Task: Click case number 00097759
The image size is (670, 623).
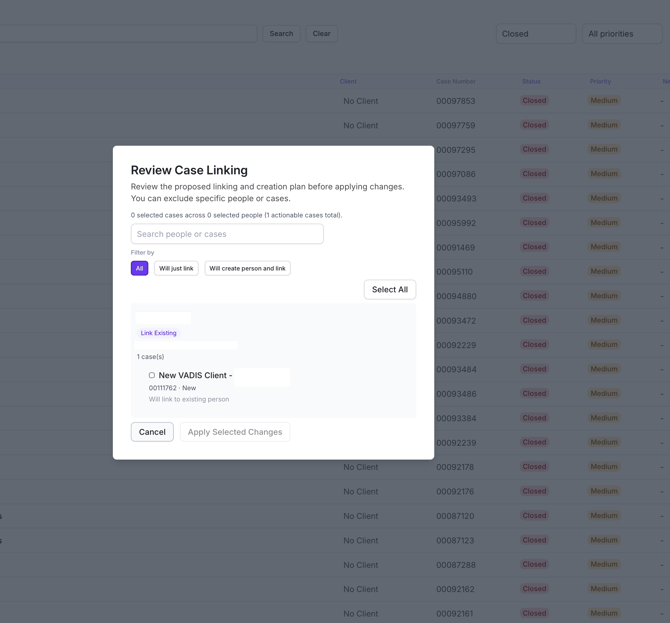Action: [455, 126]
